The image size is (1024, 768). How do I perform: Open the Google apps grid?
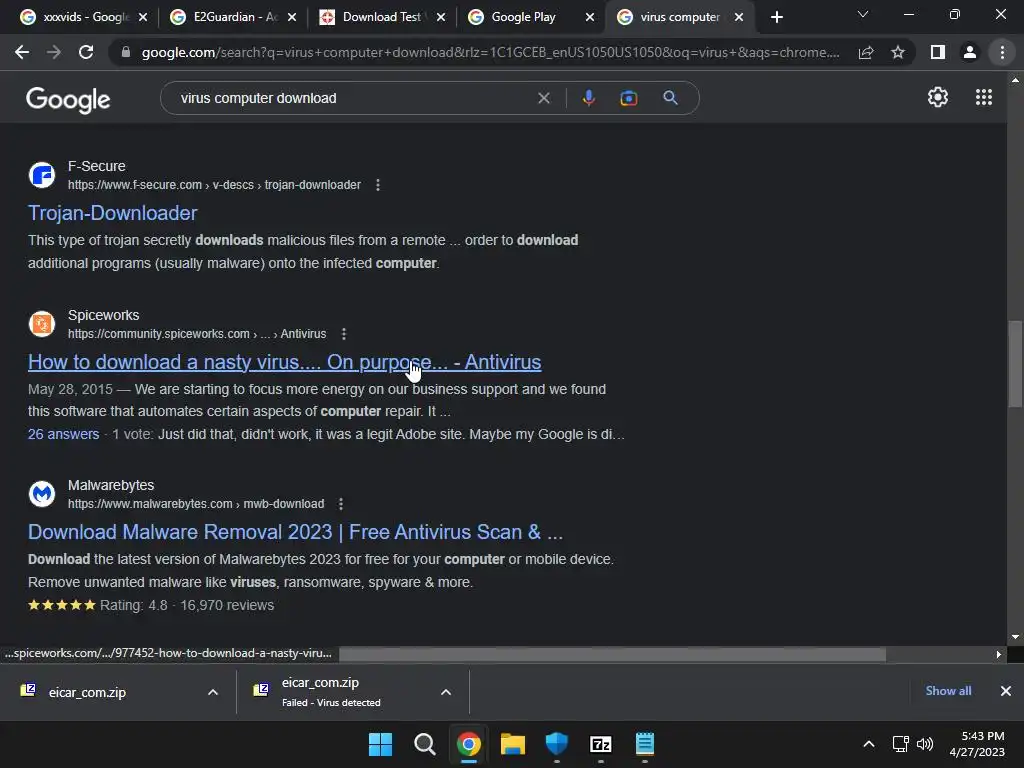click(984, 97)
